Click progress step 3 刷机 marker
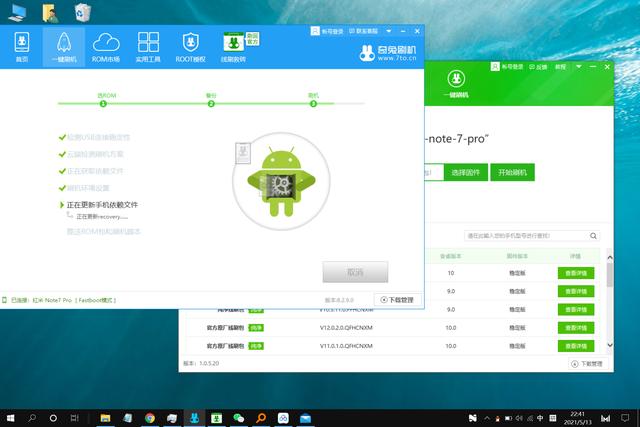Image resolution: width=640 pixels, height=427 pixels. pos(313,104)
